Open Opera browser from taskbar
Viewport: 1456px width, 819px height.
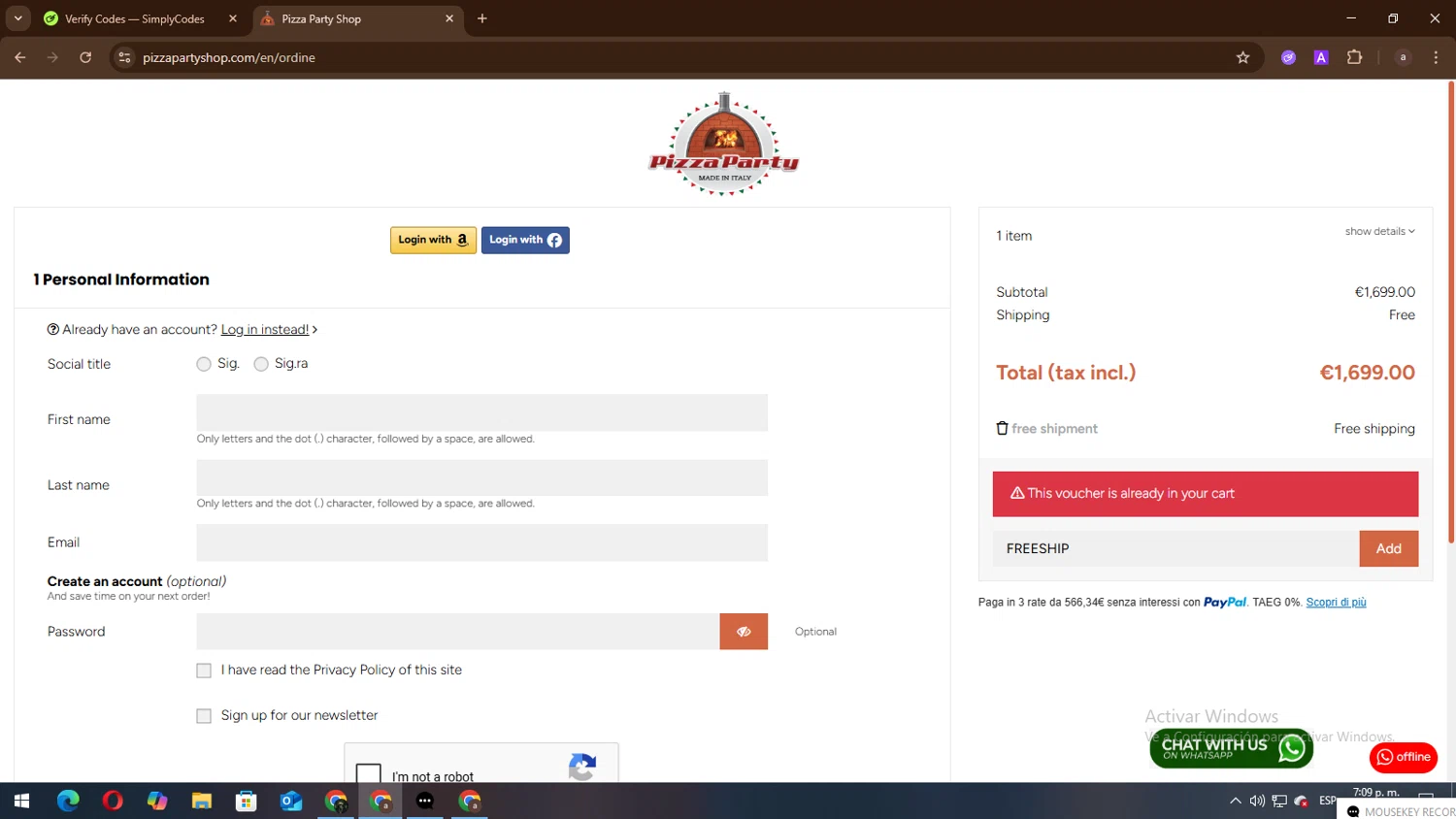click(113, 801)
